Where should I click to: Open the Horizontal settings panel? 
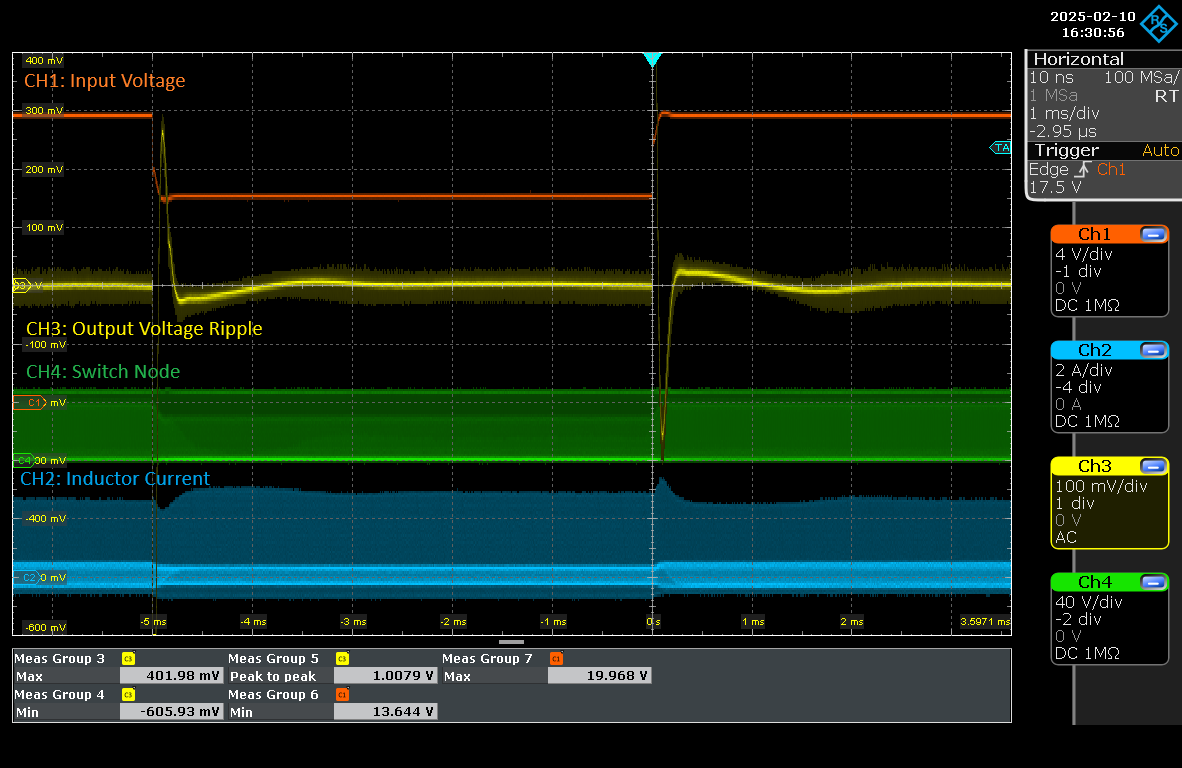point(1078,60)
